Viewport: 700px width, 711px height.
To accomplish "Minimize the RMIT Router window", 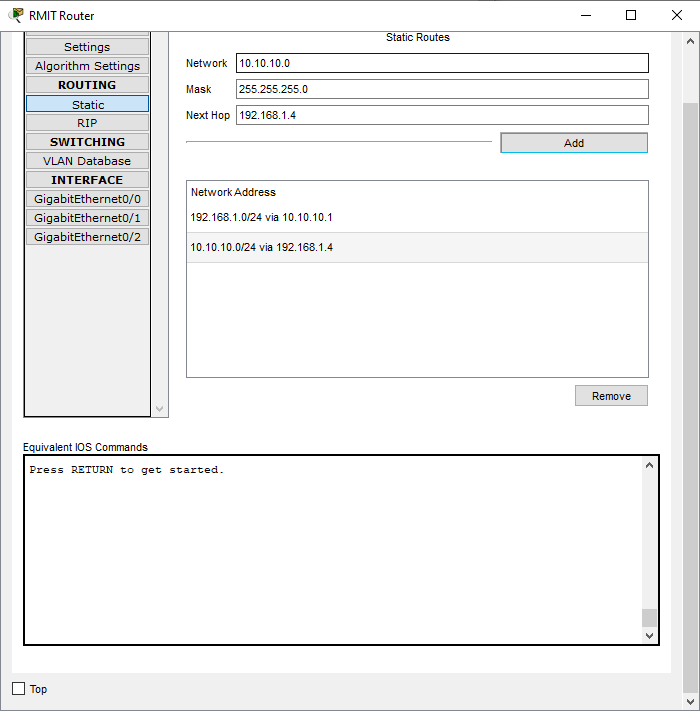I will pyautogui.click(x=586, y=15).
